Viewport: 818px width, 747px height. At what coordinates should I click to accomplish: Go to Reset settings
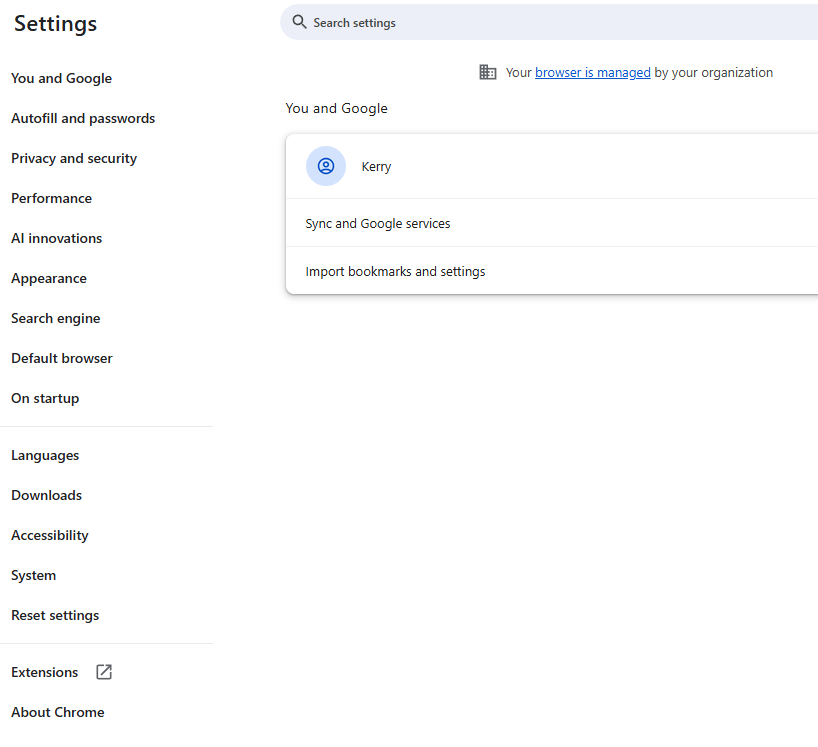click(55, 616)
